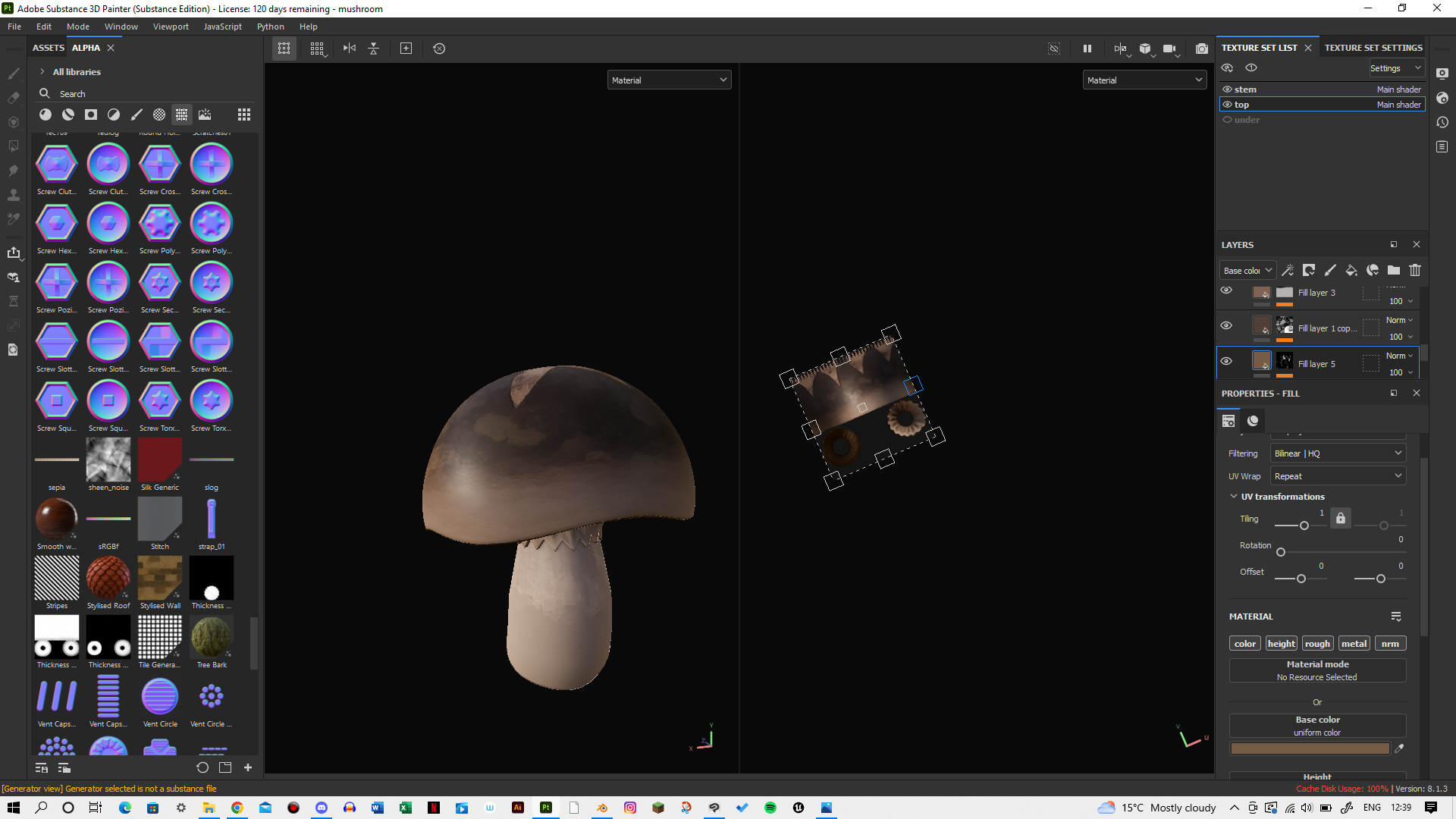Image resolution: width=1456 pixels, height=819 pixels.
Task: Click the camera screenshot icon in viewport toolbar
Action: point(1202,49)
